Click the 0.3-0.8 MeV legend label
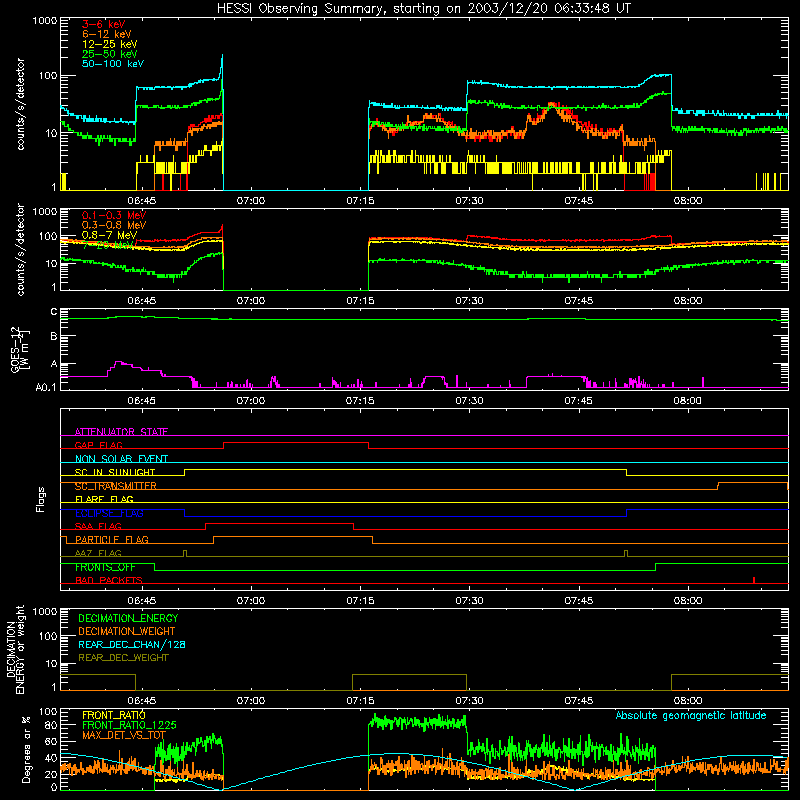The width and height of the screenshot is (800, 800). click(x=113, y=225)
